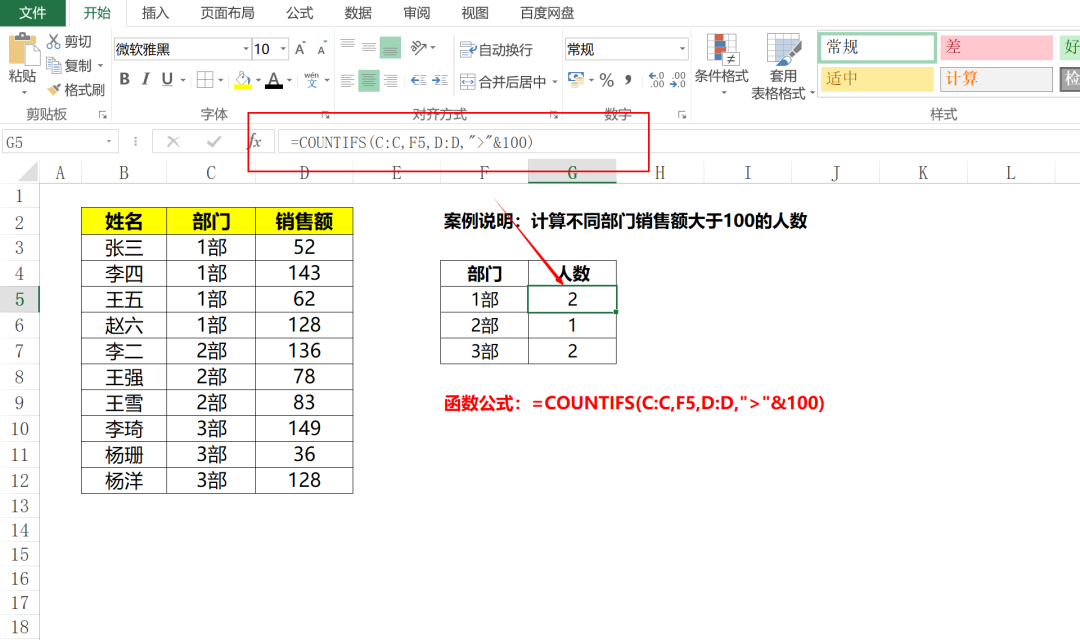Viewport: 1080px width, 640px height.
Task: Decrease decimal places
Action: coord(678,80)
